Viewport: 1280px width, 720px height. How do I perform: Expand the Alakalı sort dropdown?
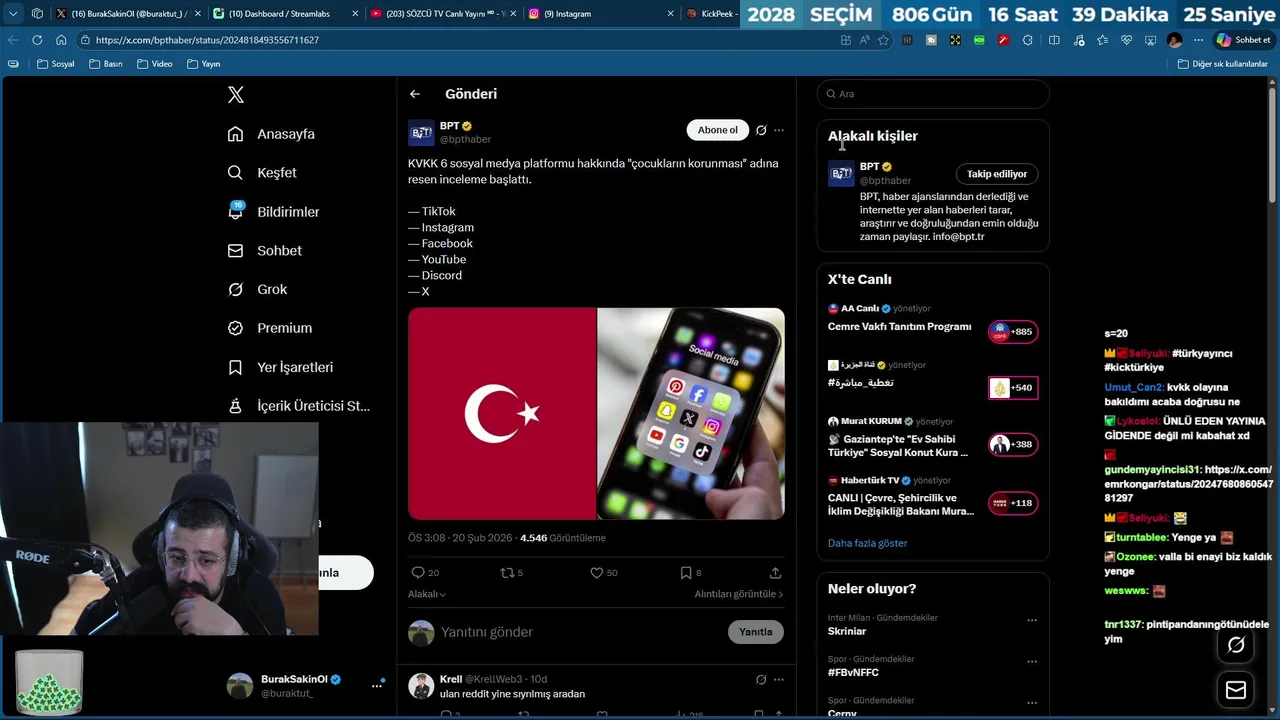[427, 594]
